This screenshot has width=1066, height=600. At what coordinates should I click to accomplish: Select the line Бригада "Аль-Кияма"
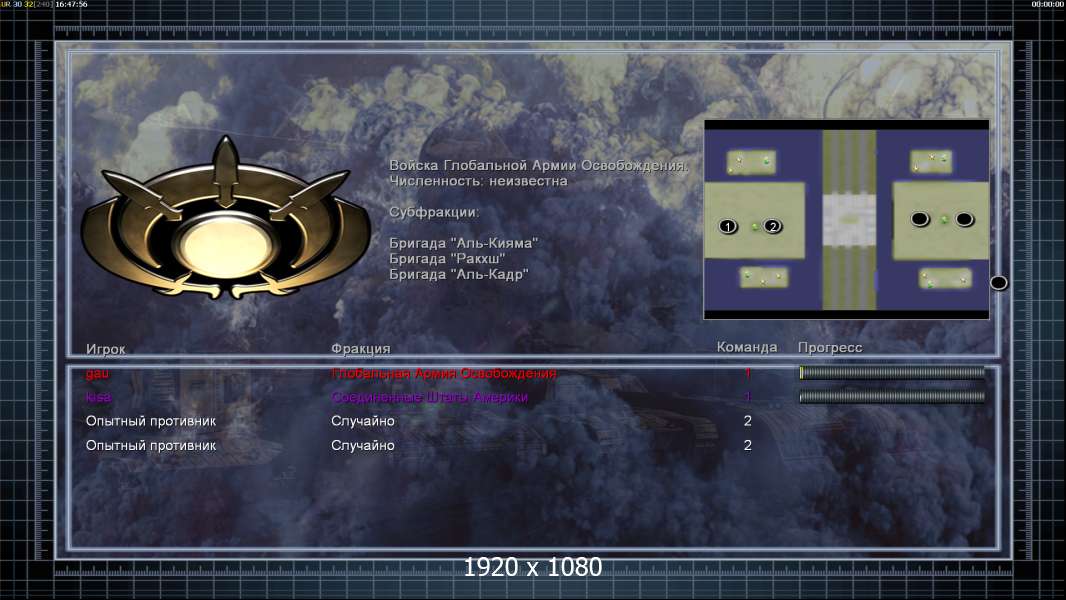click(463, 243)
